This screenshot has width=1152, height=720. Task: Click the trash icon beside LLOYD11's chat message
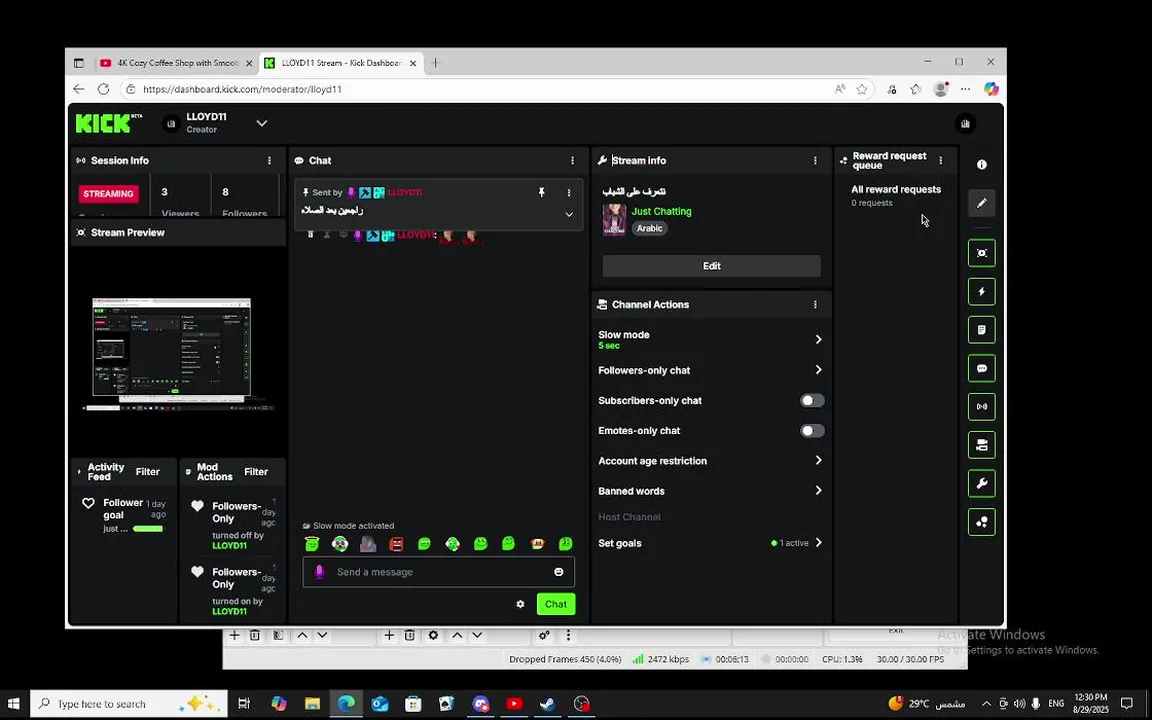click(310, 234)
